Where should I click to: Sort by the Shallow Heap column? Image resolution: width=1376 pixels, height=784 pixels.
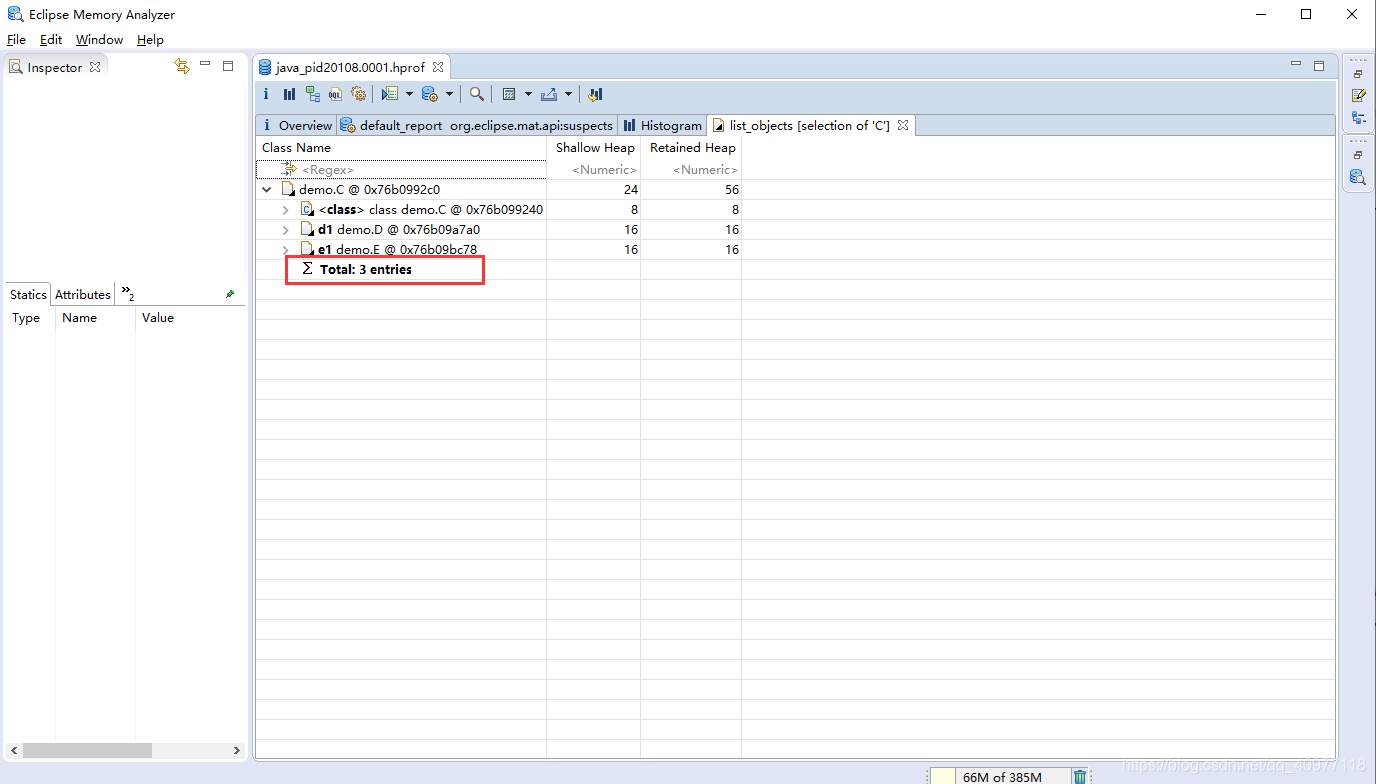pyautogui.click(x=594, y=147)
